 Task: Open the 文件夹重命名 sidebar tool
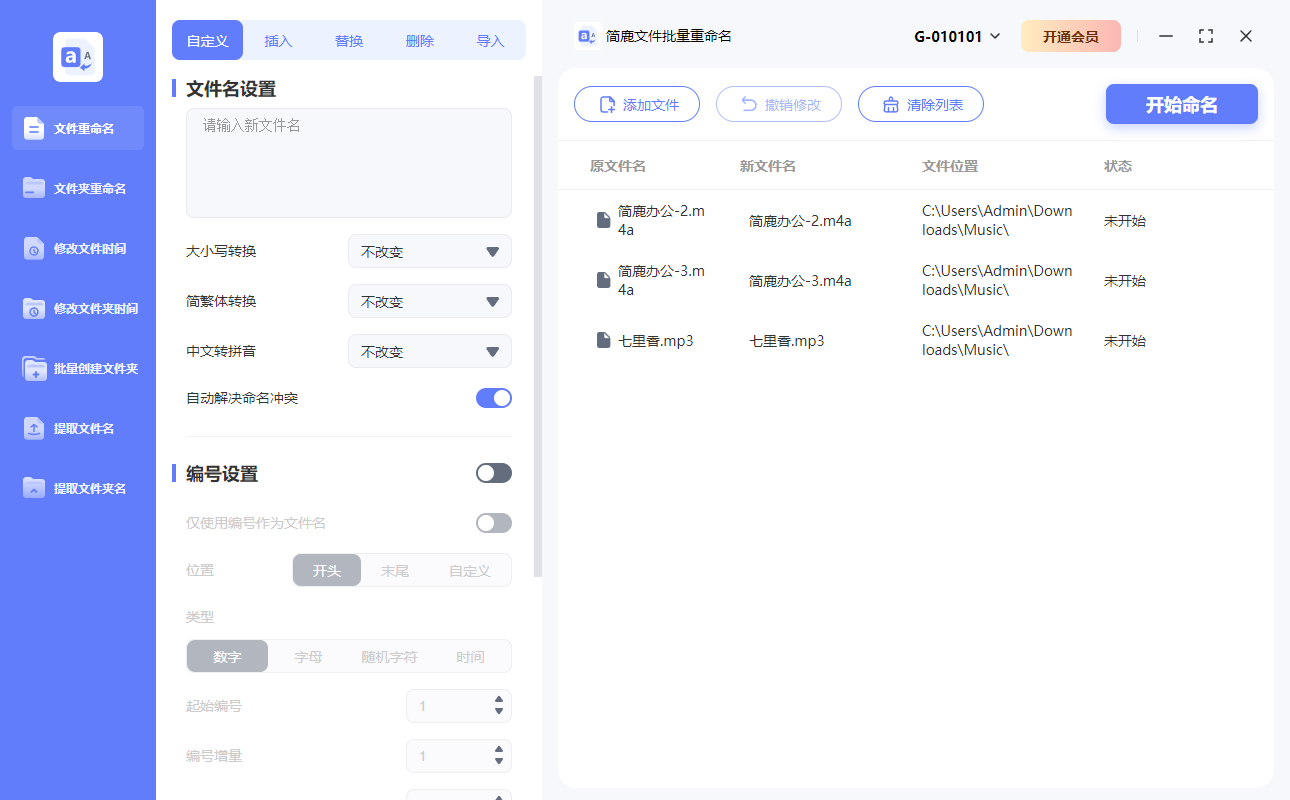[77, 188]
